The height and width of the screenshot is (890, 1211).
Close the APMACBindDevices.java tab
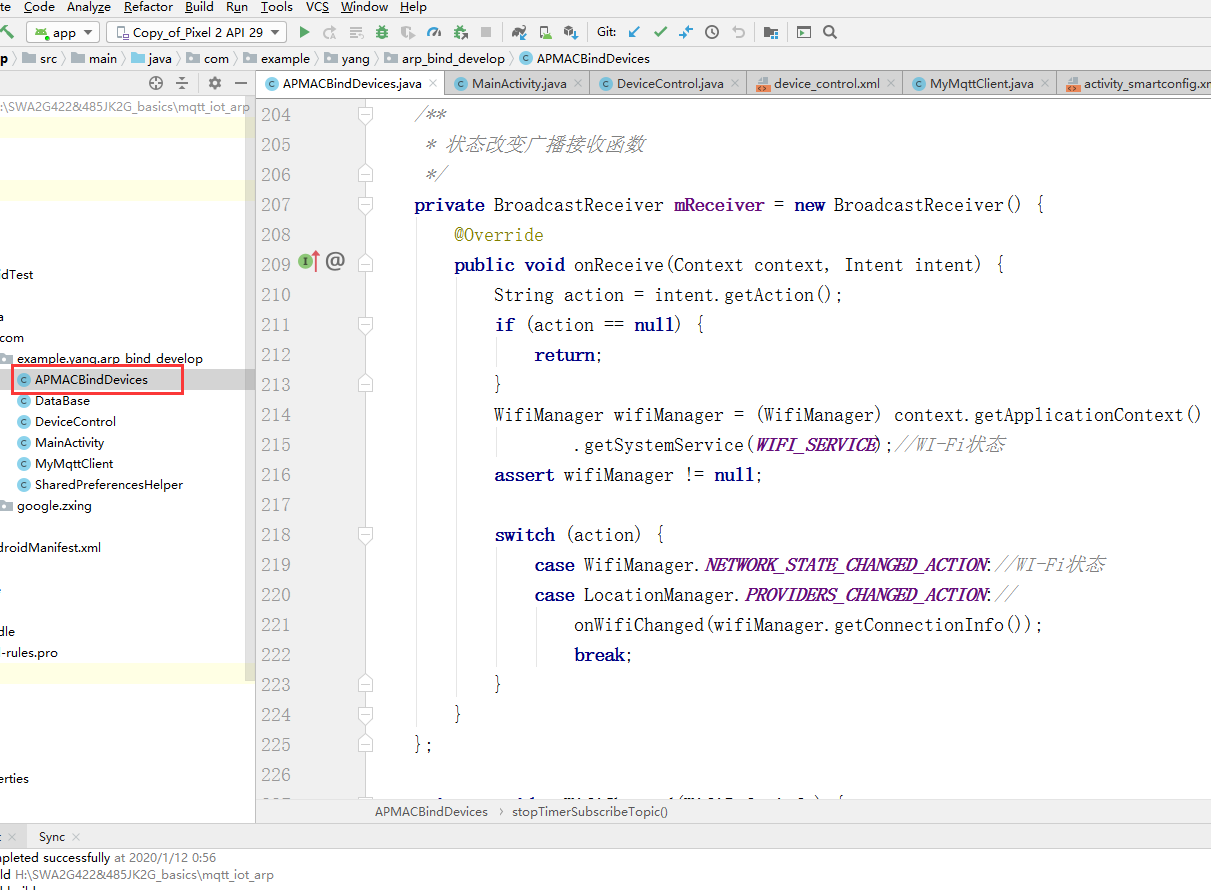[x=433, y=84]
